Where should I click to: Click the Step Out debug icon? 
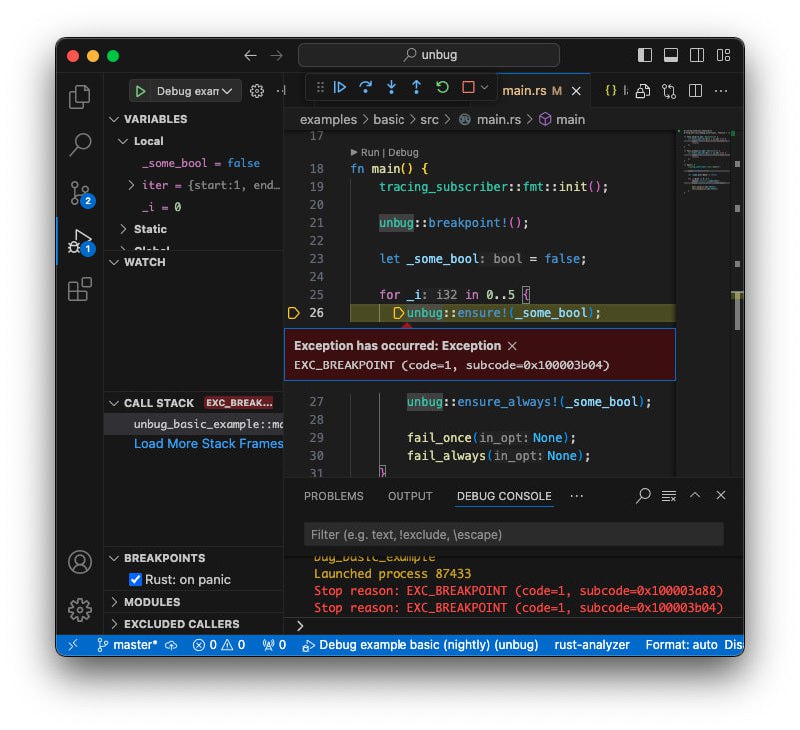tap(416, 87)
